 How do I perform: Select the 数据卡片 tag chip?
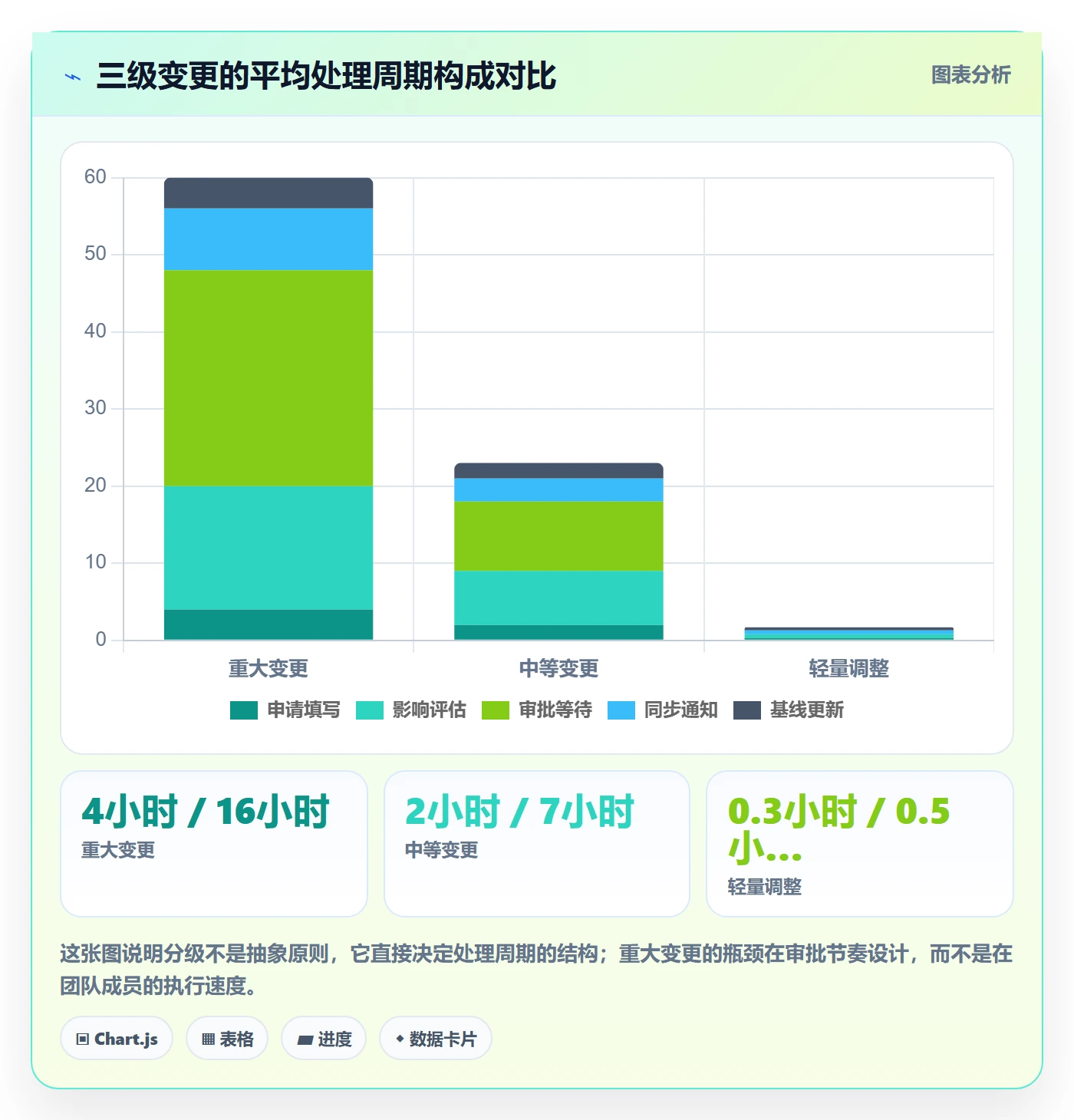point(436,1039)
